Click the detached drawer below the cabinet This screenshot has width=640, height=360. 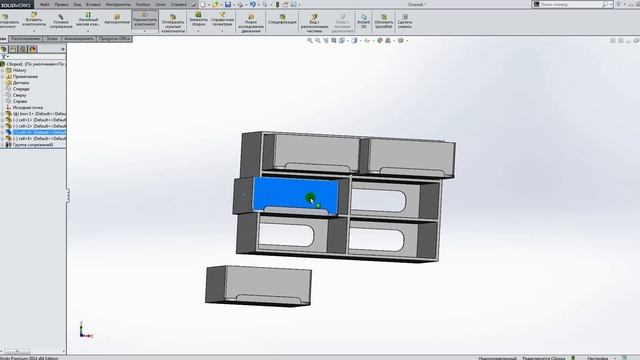258,286
